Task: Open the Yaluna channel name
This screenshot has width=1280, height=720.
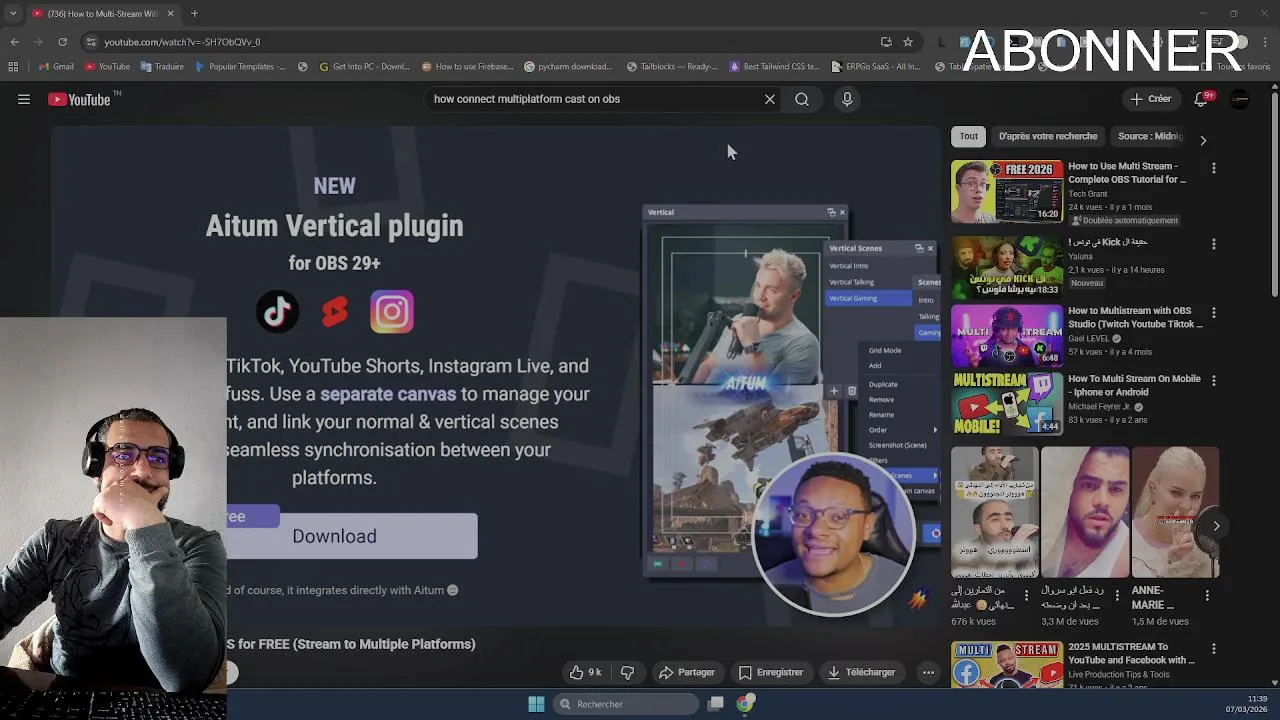Action: 1080,257
